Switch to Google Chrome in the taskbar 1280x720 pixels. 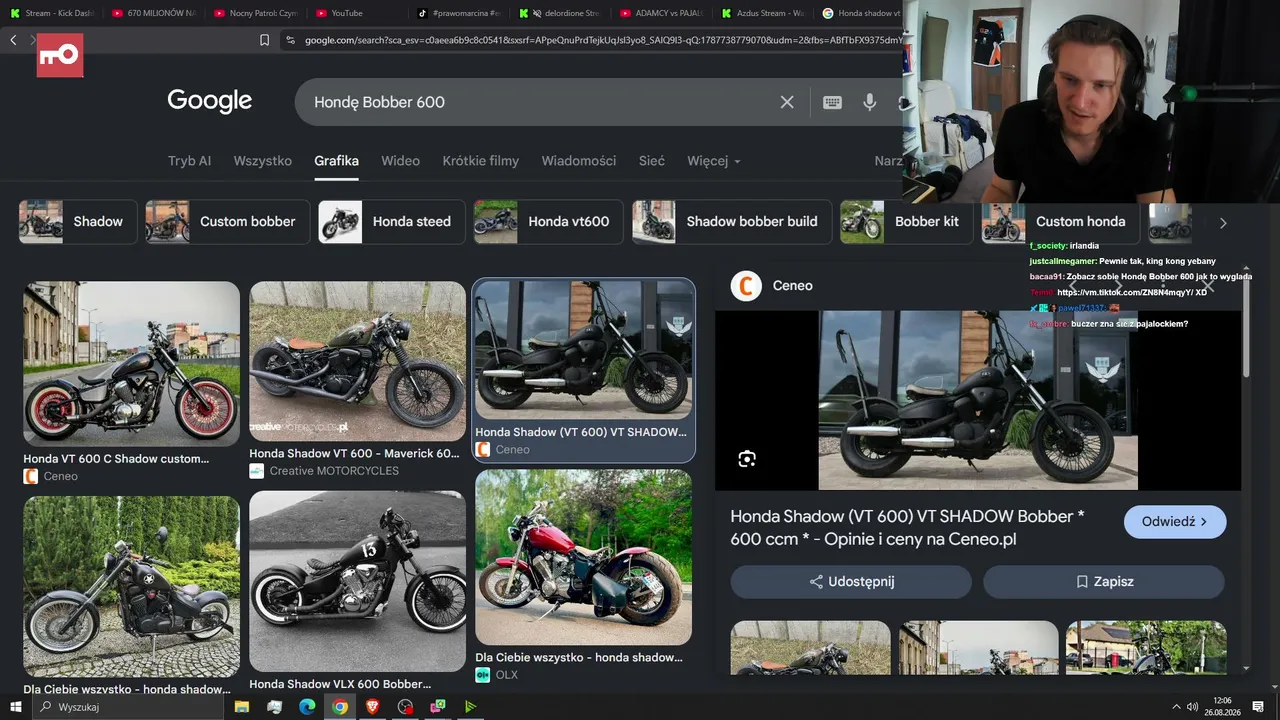340,707
